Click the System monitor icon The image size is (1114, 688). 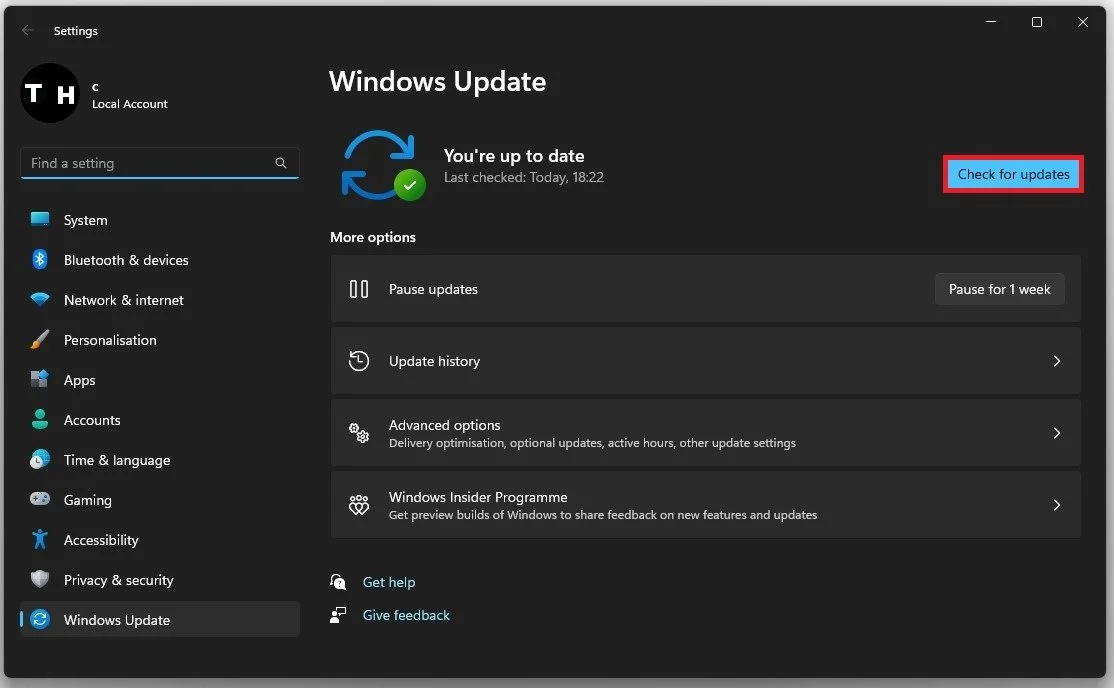(40, 220)
